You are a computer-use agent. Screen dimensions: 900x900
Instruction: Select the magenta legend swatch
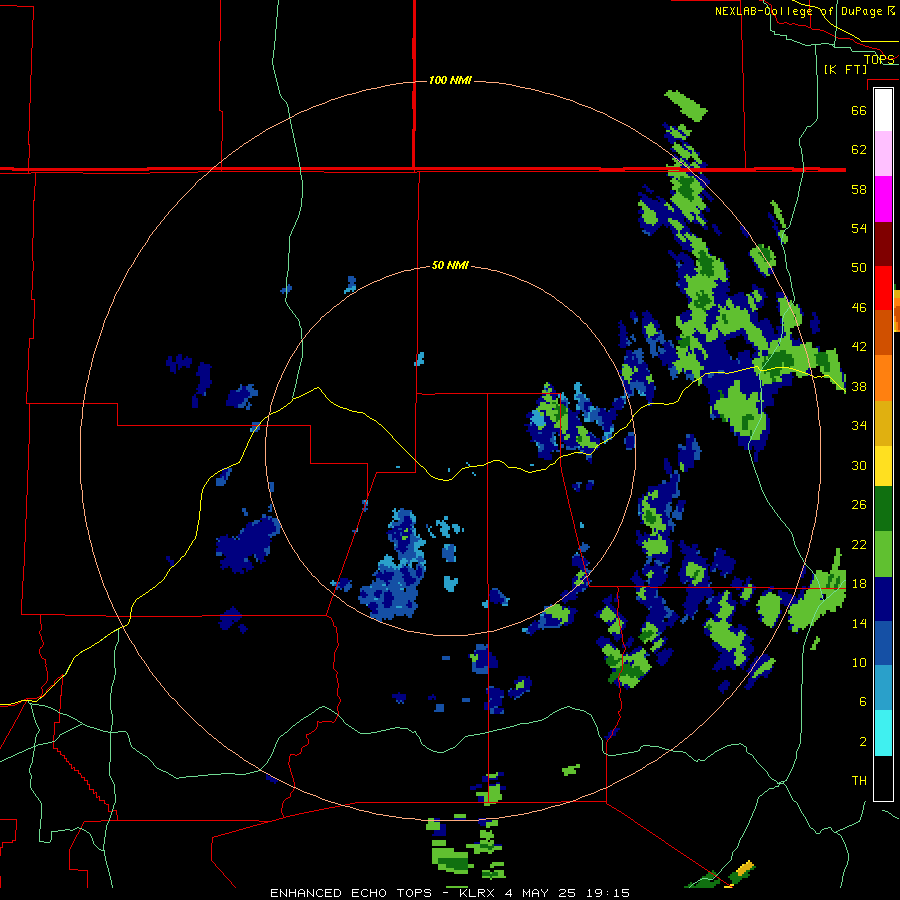[883, 199]
